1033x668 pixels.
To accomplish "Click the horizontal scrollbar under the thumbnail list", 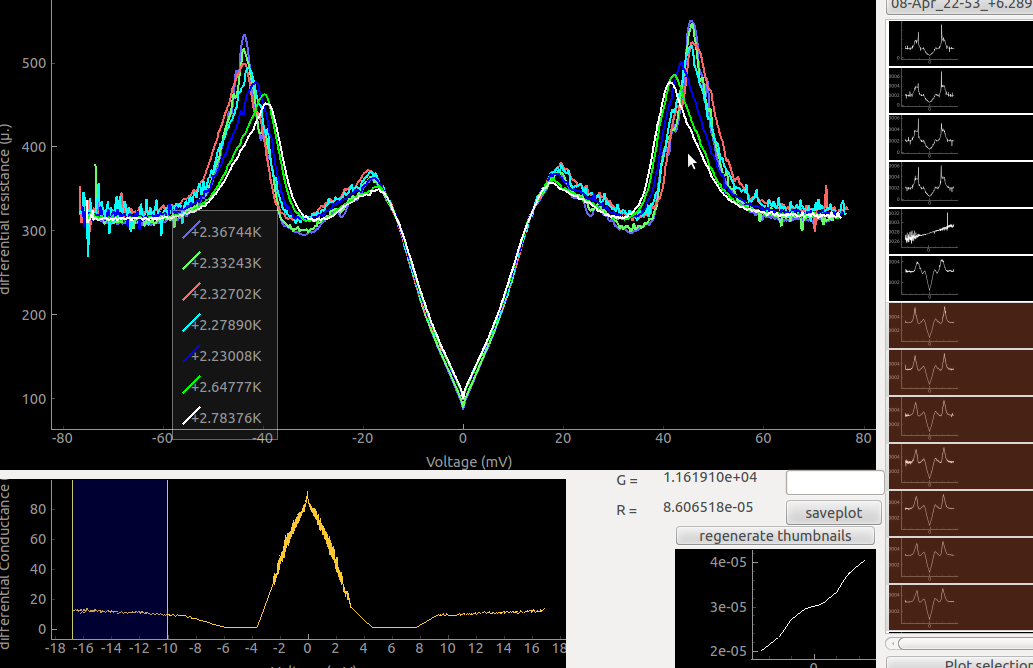I will 960,643.
